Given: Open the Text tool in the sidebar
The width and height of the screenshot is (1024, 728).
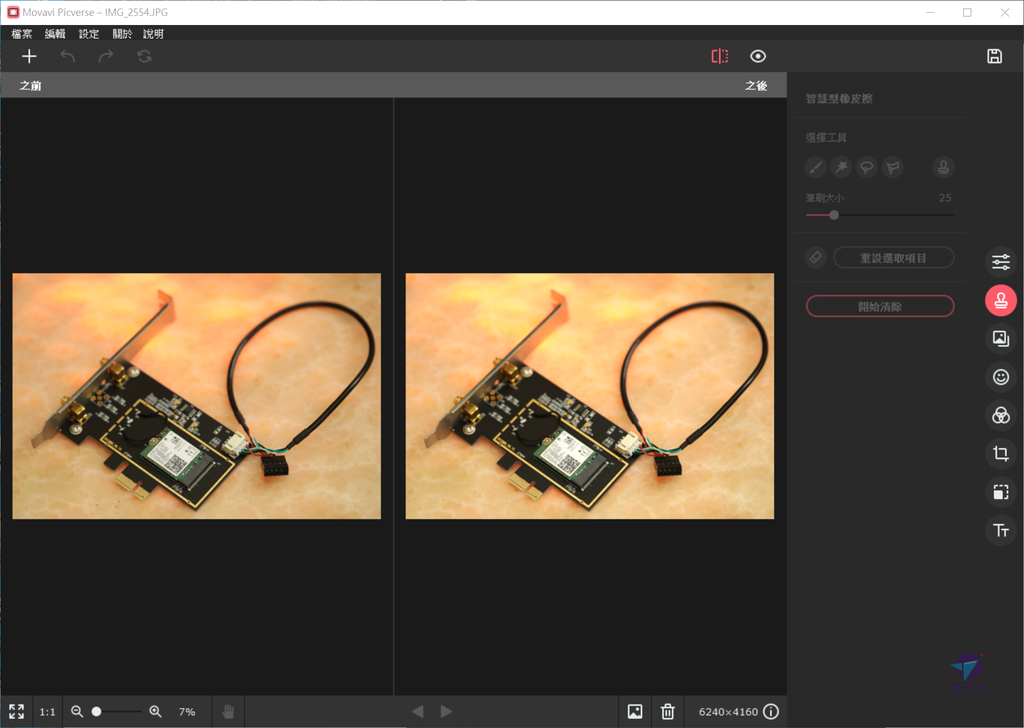Looking at the screenshot, I should pyautogui.click(x=1000, y=530).
